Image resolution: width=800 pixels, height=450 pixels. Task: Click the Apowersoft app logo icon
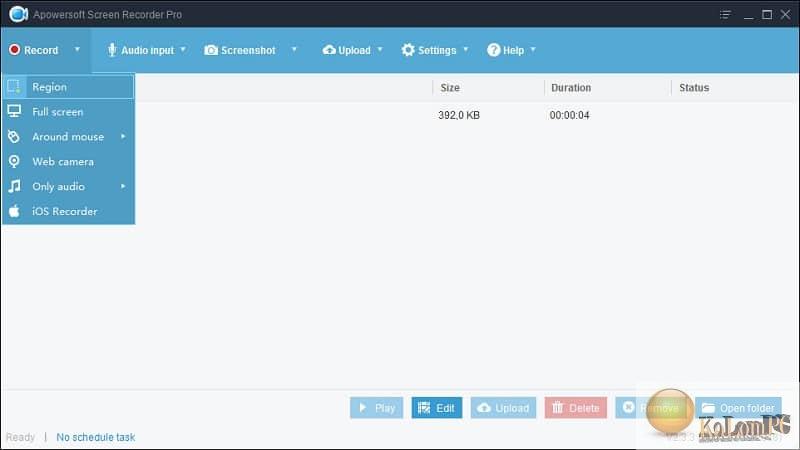tap(18, 14)
